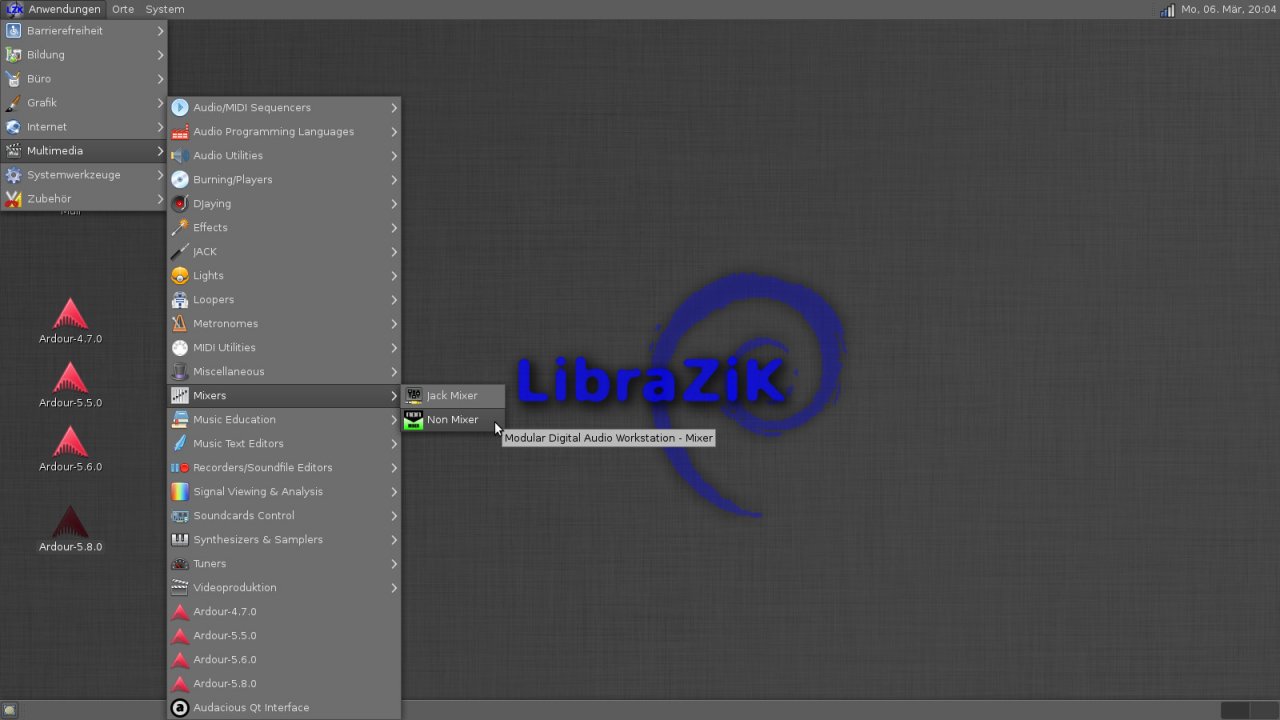This screenshot has width=1280, height=720.
Task: Click the Metronomes icon
Action: point(180,324)
